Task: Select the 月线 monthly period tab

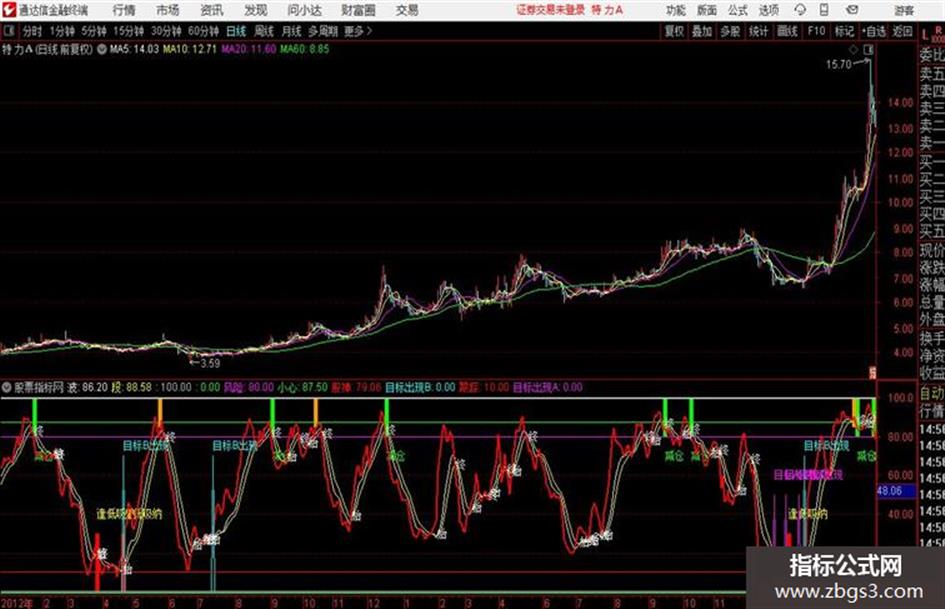Action: click(292, 31)
